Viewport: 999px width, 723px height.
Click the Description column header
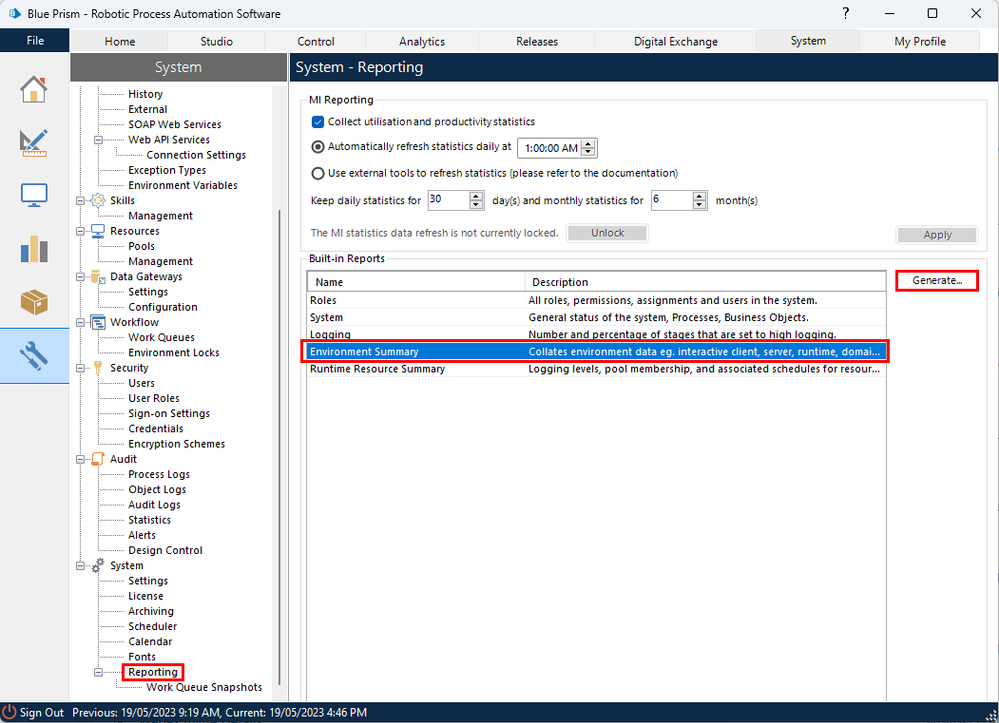[705, 282]
